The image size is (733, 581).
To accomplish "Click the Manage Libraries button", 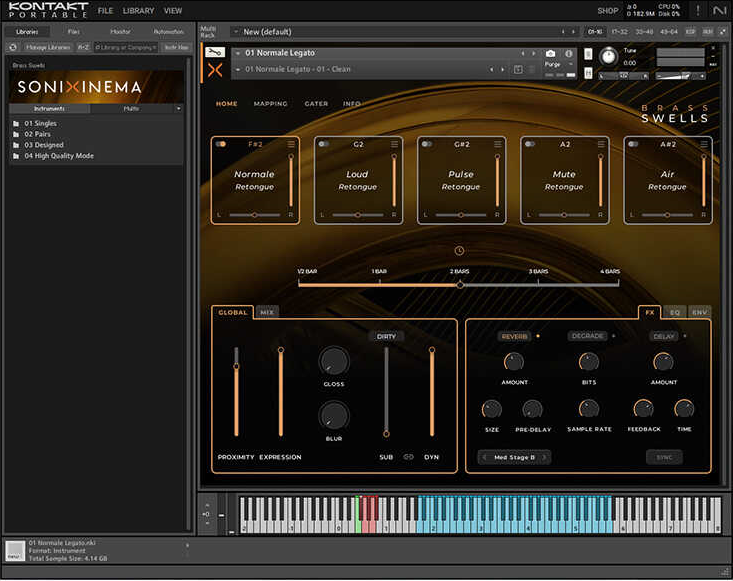I will [x=48, y=47].
